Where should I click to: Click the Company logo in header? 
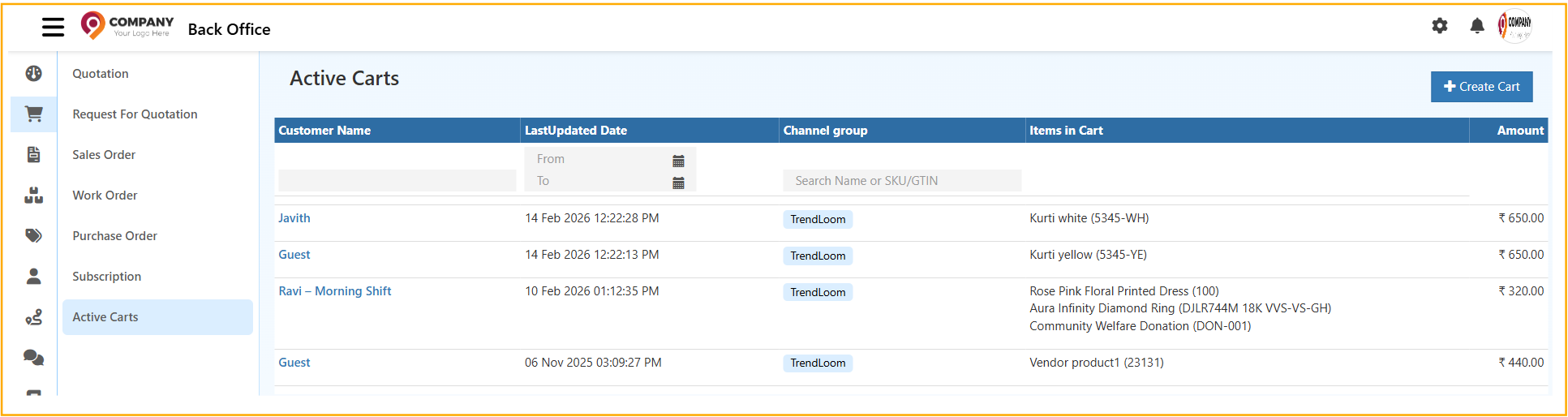[127, 26]
